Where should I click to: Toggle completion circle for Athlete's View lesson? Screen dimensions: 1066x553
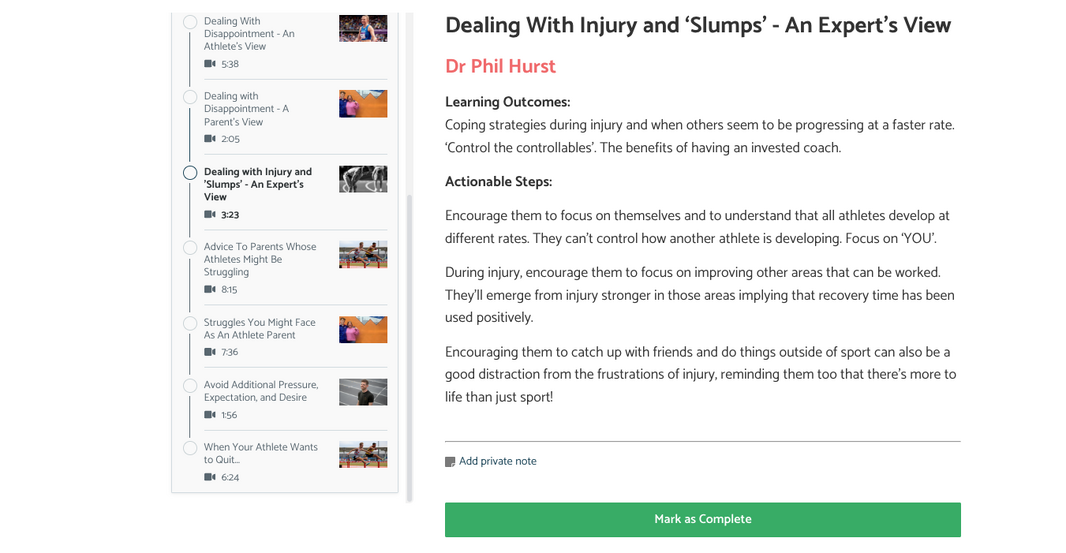190,21
